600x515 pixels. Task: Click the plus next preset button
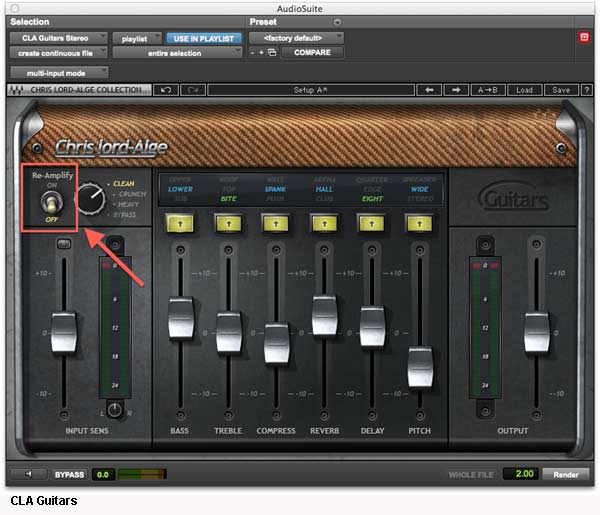click(261, 52)
